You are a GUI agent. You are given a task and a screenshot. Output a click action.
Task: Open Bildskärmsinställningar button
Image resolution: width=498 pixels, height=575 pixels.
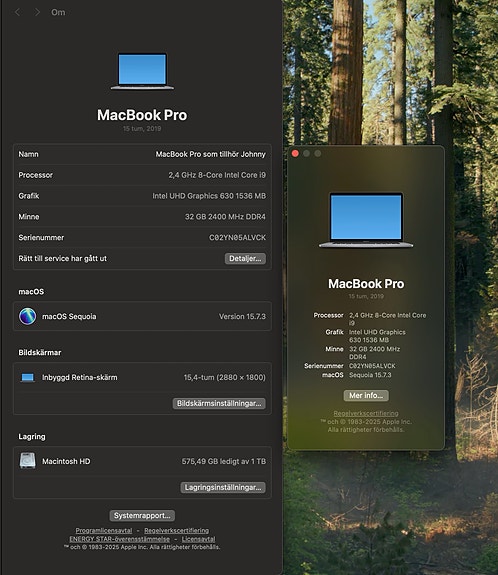coord(219,403)
